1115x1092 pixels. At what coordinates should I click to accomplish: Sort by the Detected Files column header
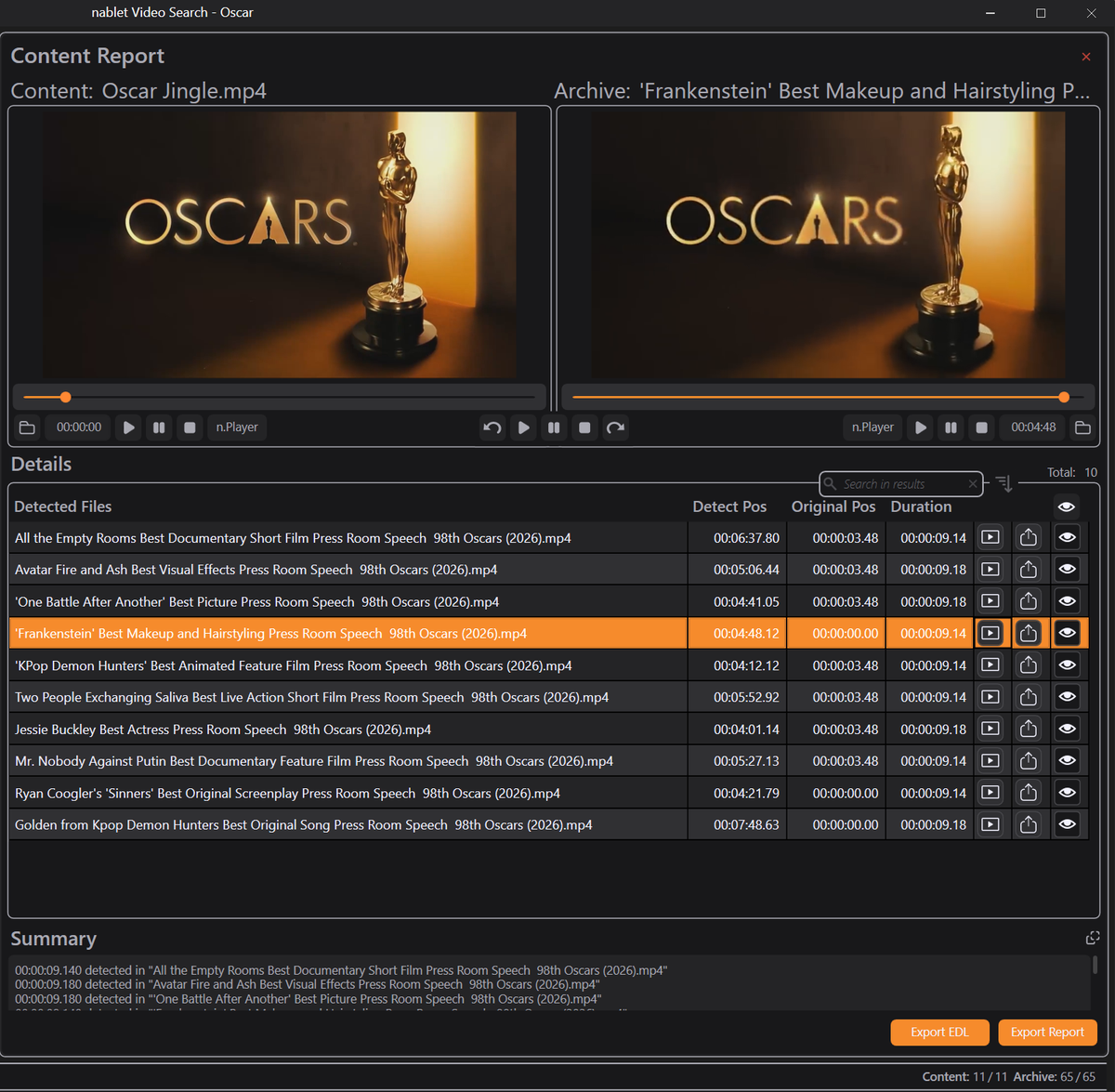pyautogui.click(x=63, y=507)
